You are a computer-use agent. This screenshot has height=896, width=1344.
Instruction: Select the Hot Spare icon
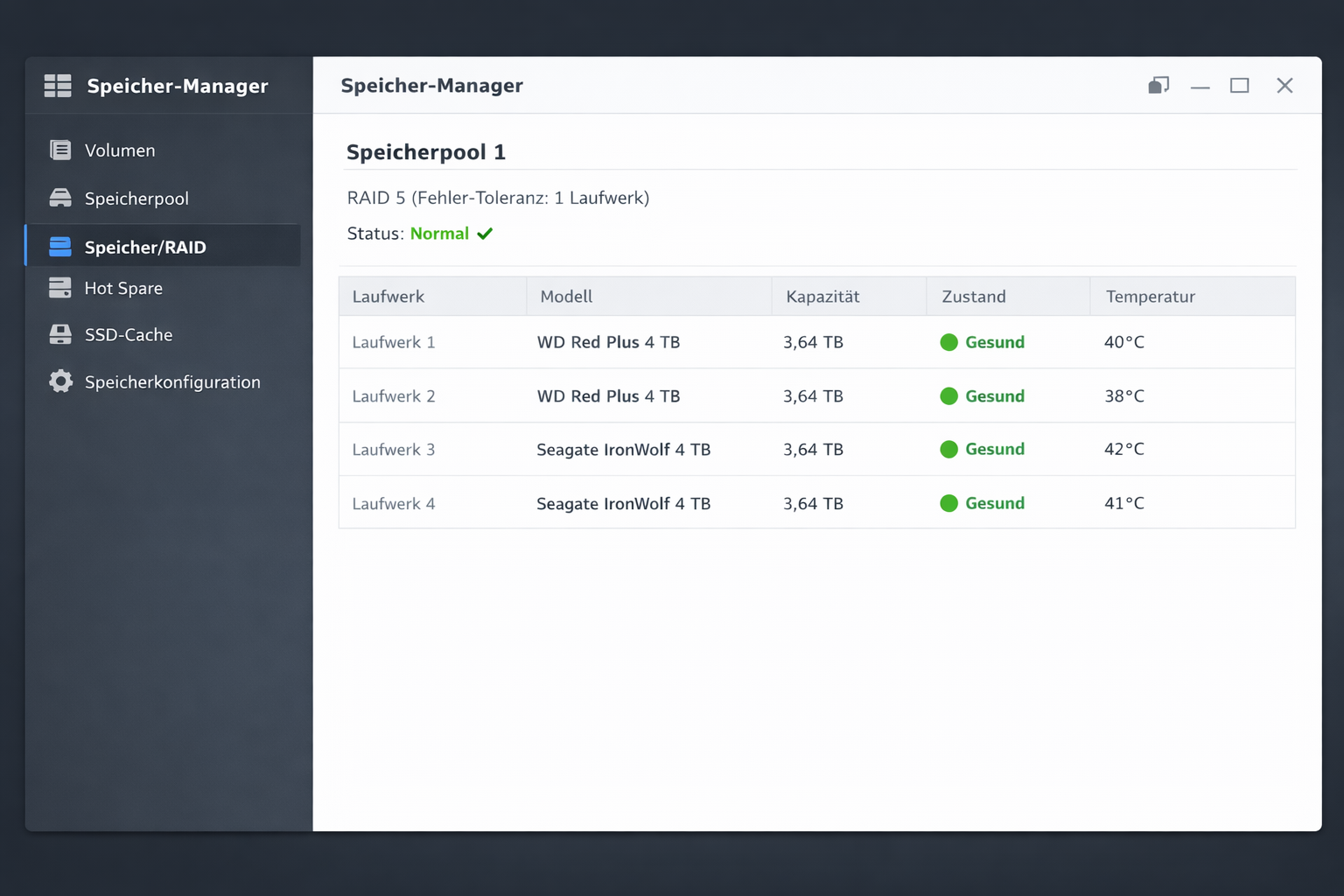(x=59, y=288)
